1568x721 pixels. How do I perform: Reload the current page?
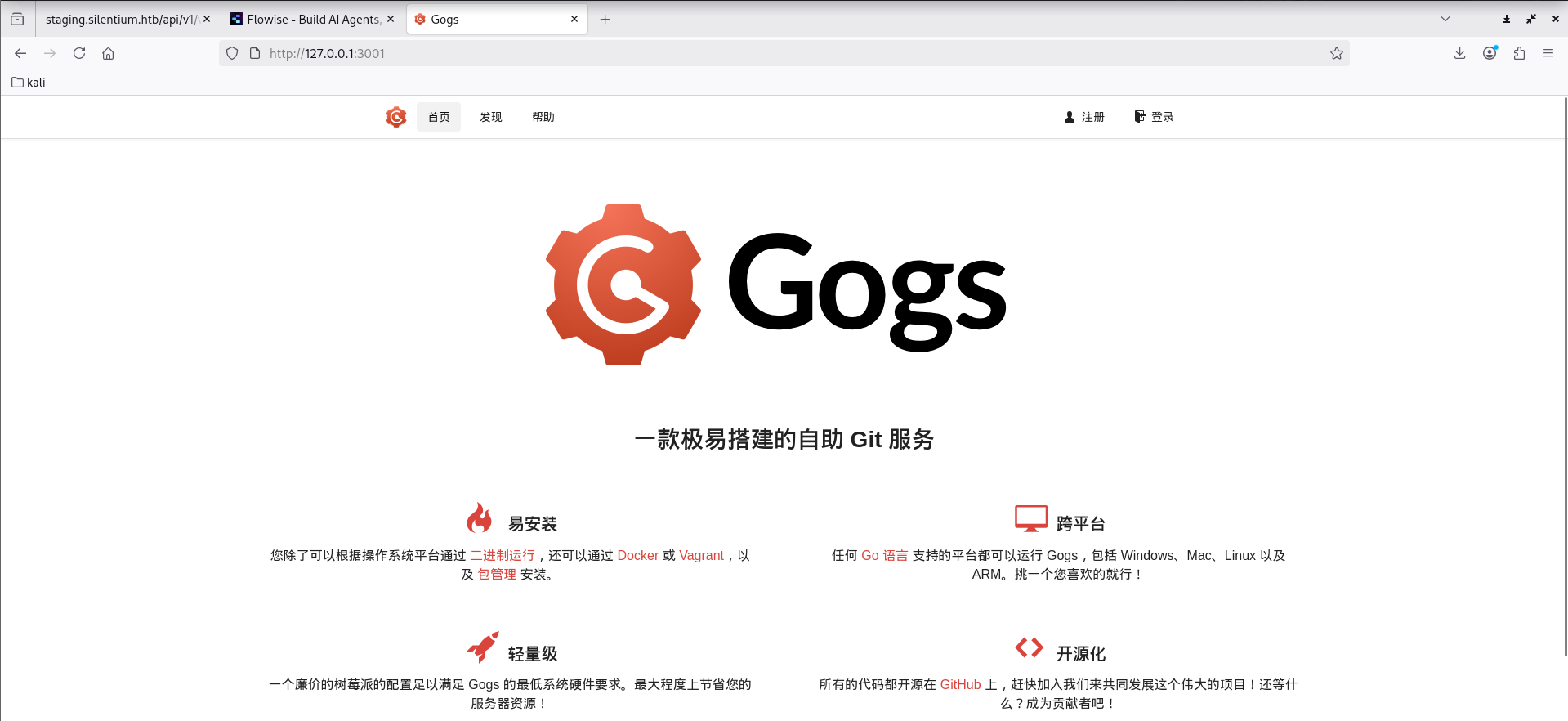point(79,53)
